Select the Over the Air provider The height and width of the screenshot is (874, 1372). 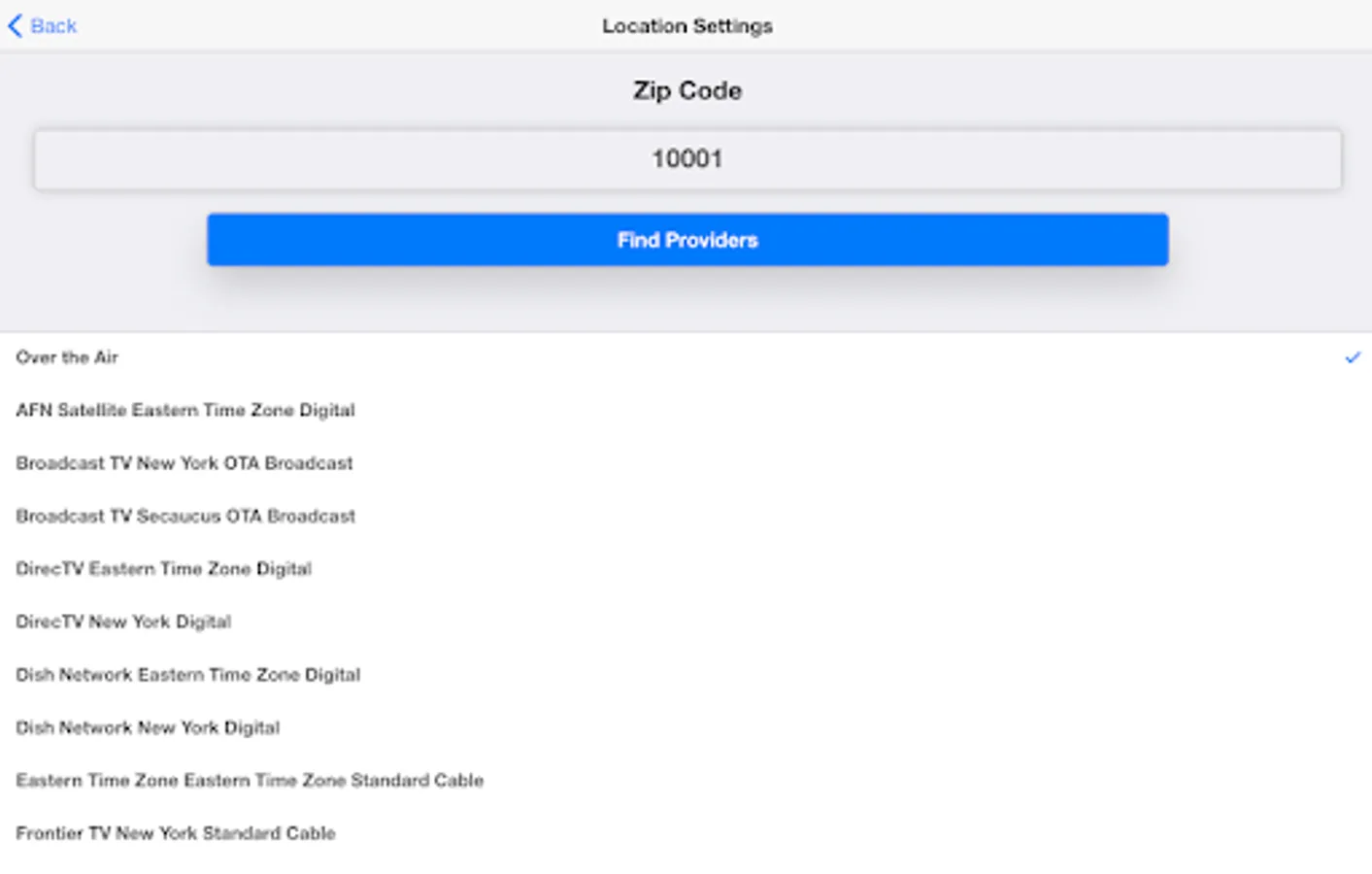tap(686, 357)
